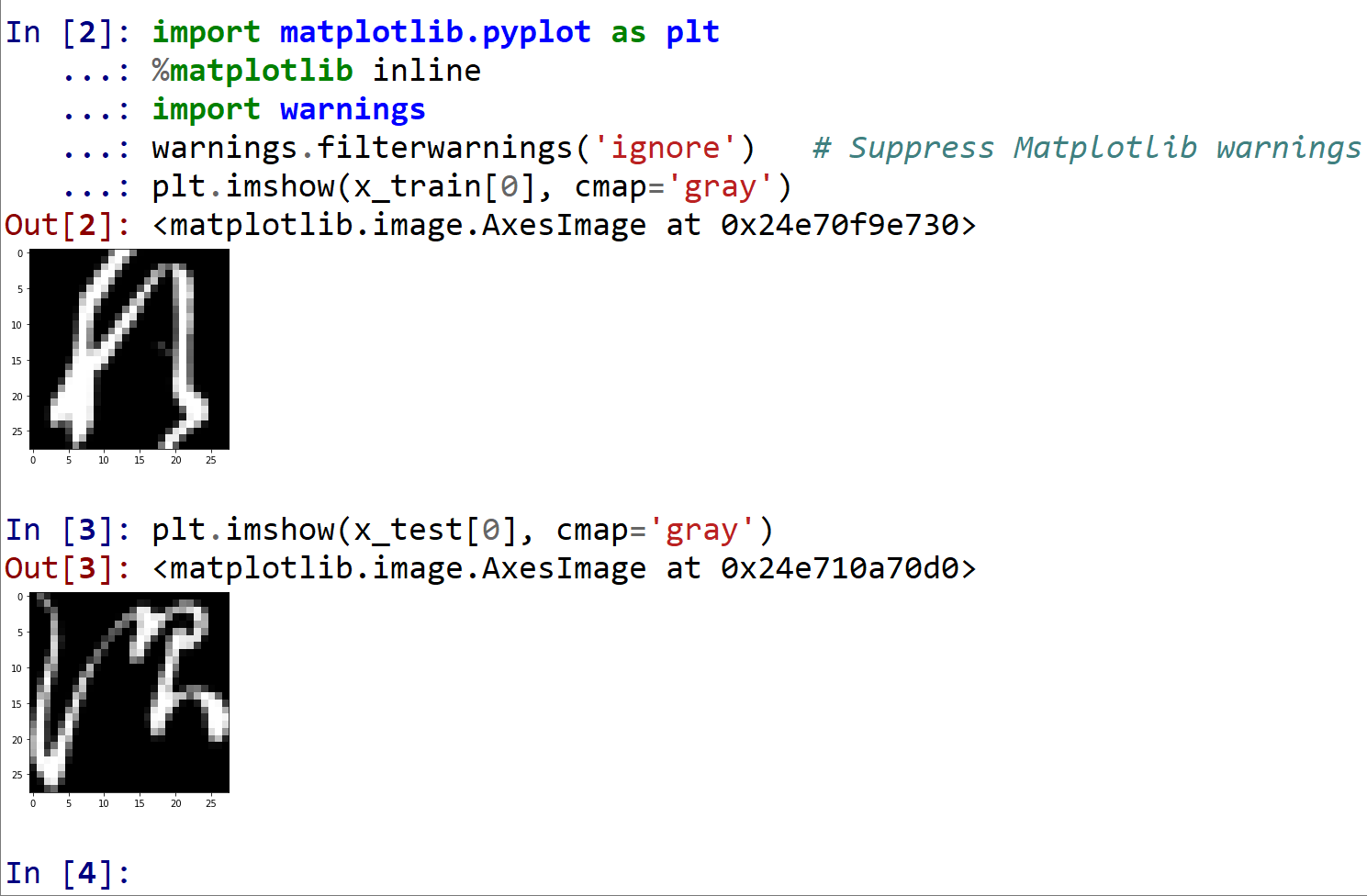
Task: Click the Out[2] output label
Action: click(68, 225)
